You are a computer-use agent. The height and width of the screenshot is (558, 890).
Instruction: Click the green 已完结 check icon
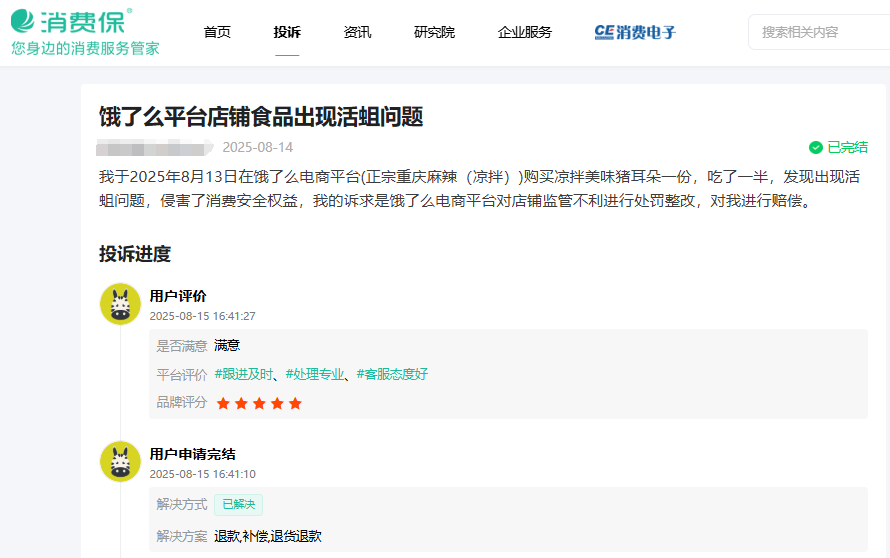[x=816, y=148]
